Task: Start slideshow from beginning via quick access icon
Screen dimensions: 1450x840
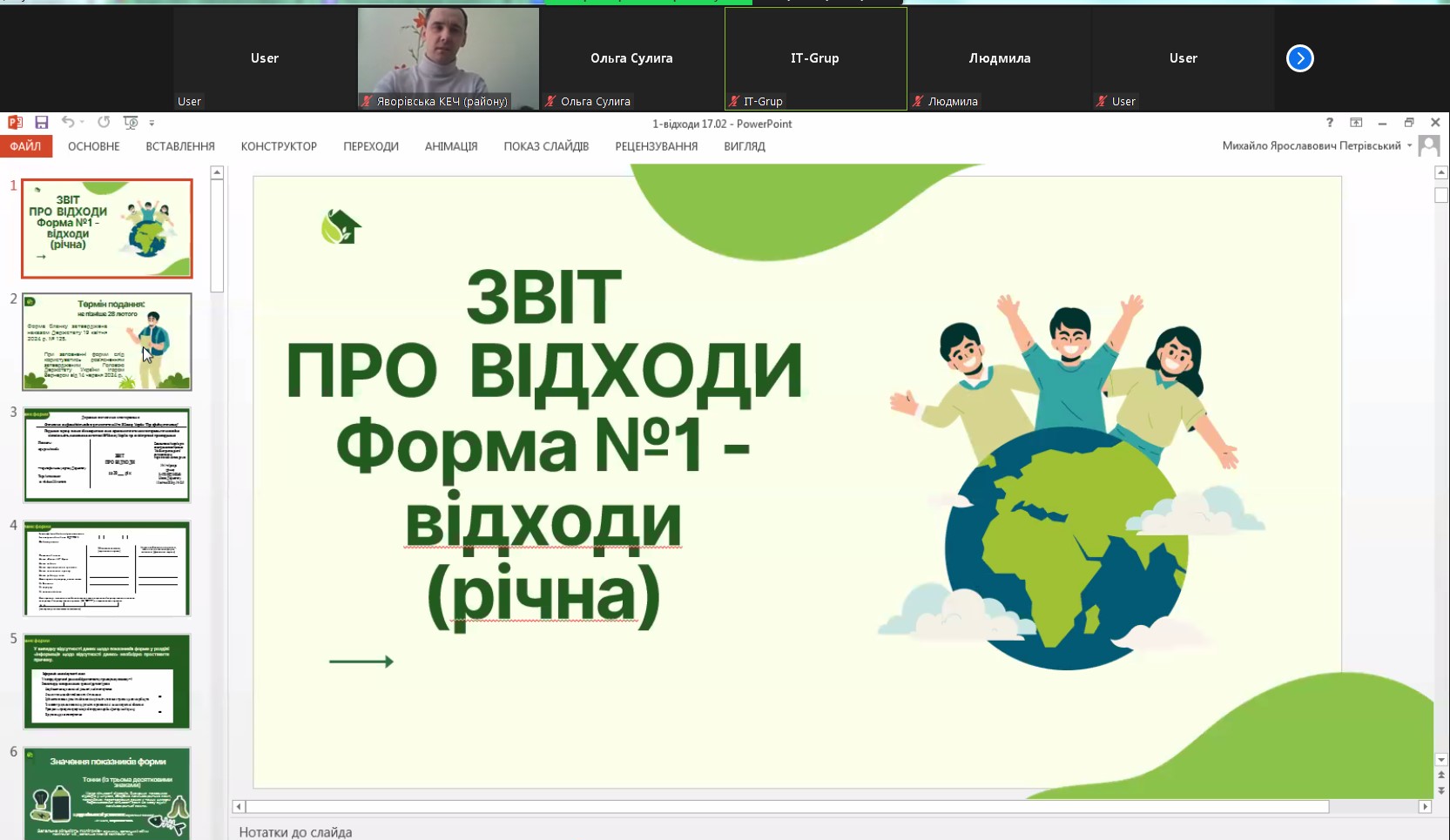Action: (131, 123)
